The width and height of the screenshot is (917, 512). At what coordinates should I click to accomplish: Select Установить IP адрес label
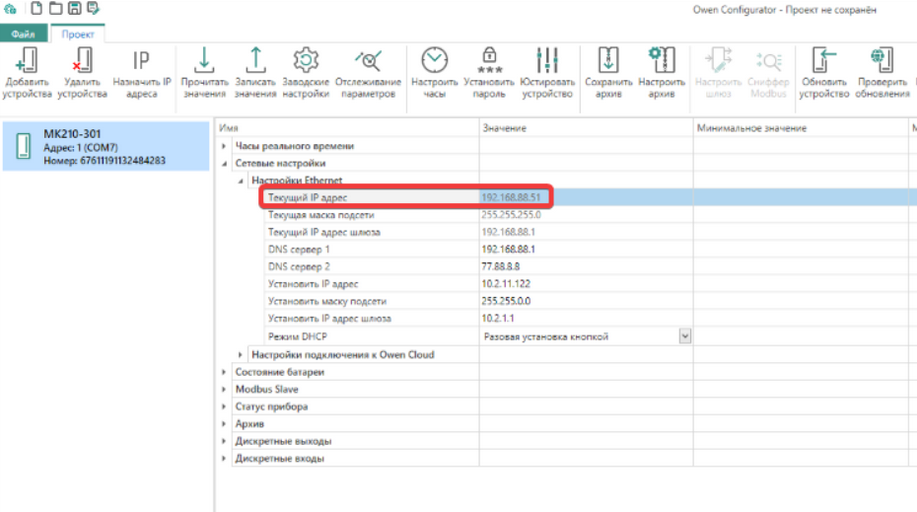(313, 284)
